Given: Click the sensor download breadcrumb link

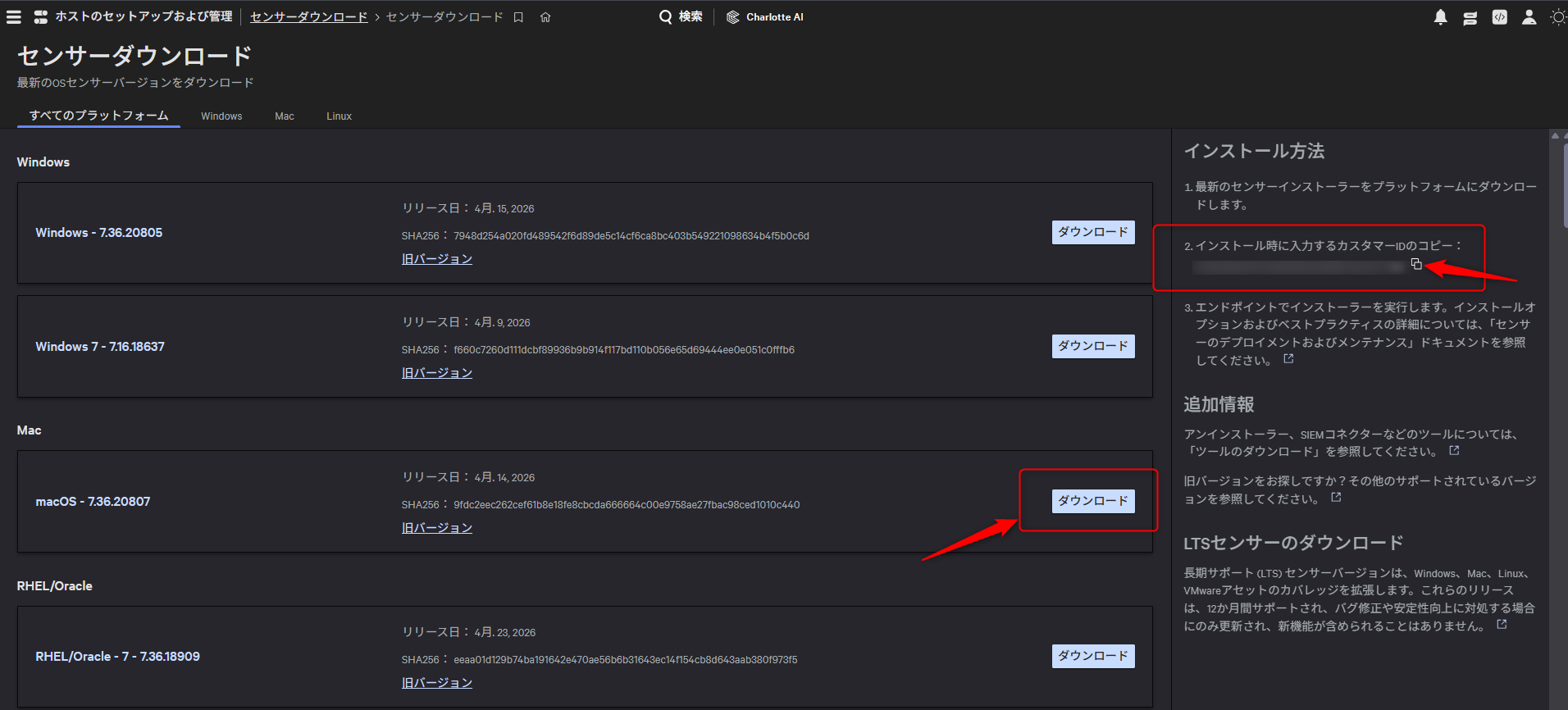Looking at the screenshot, I should tap(308, 17).
